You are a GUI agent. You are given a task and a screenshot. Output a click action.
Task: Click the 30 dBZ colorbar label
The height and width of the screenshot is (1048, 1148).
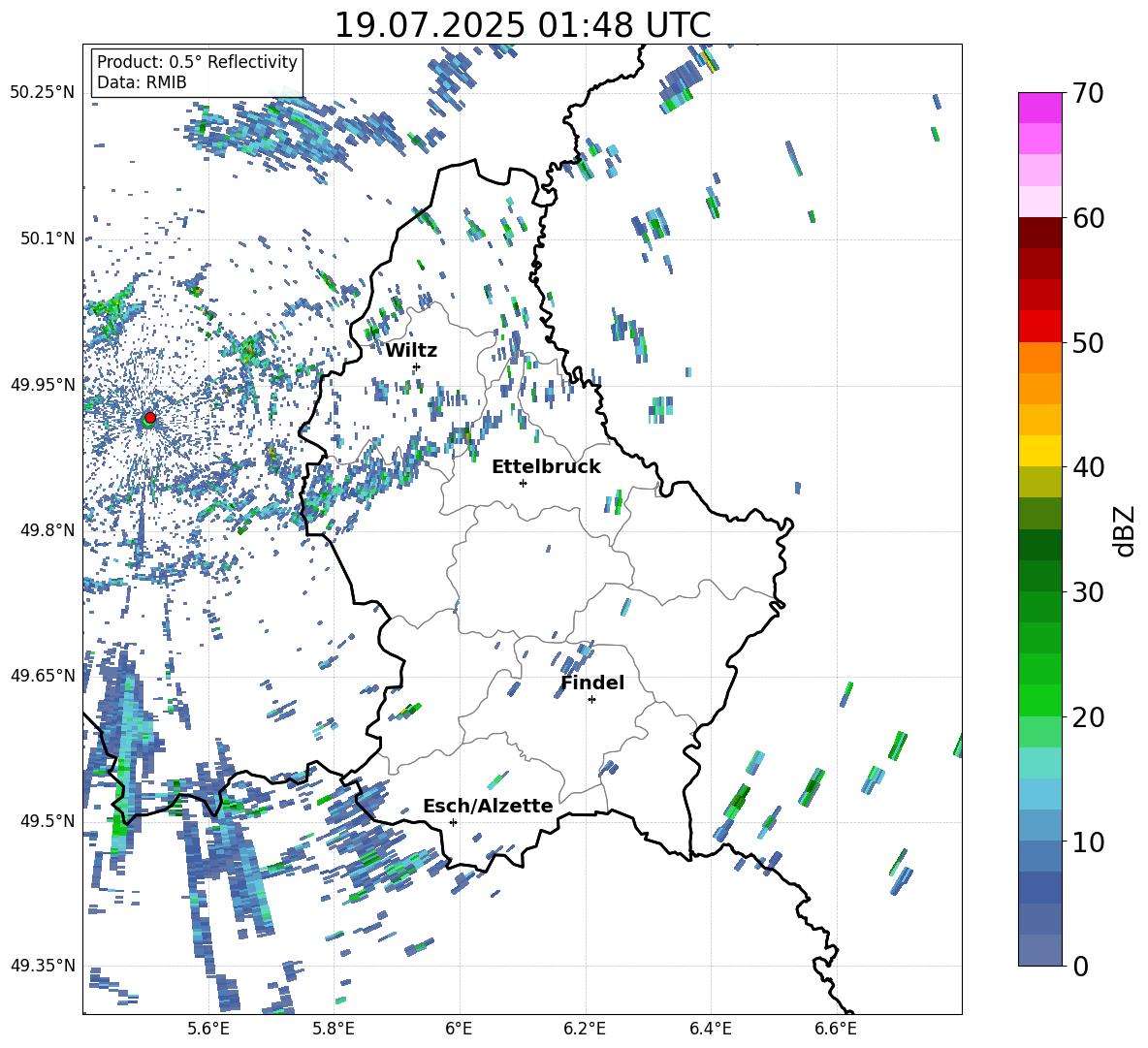click(x=1087, y=591)
